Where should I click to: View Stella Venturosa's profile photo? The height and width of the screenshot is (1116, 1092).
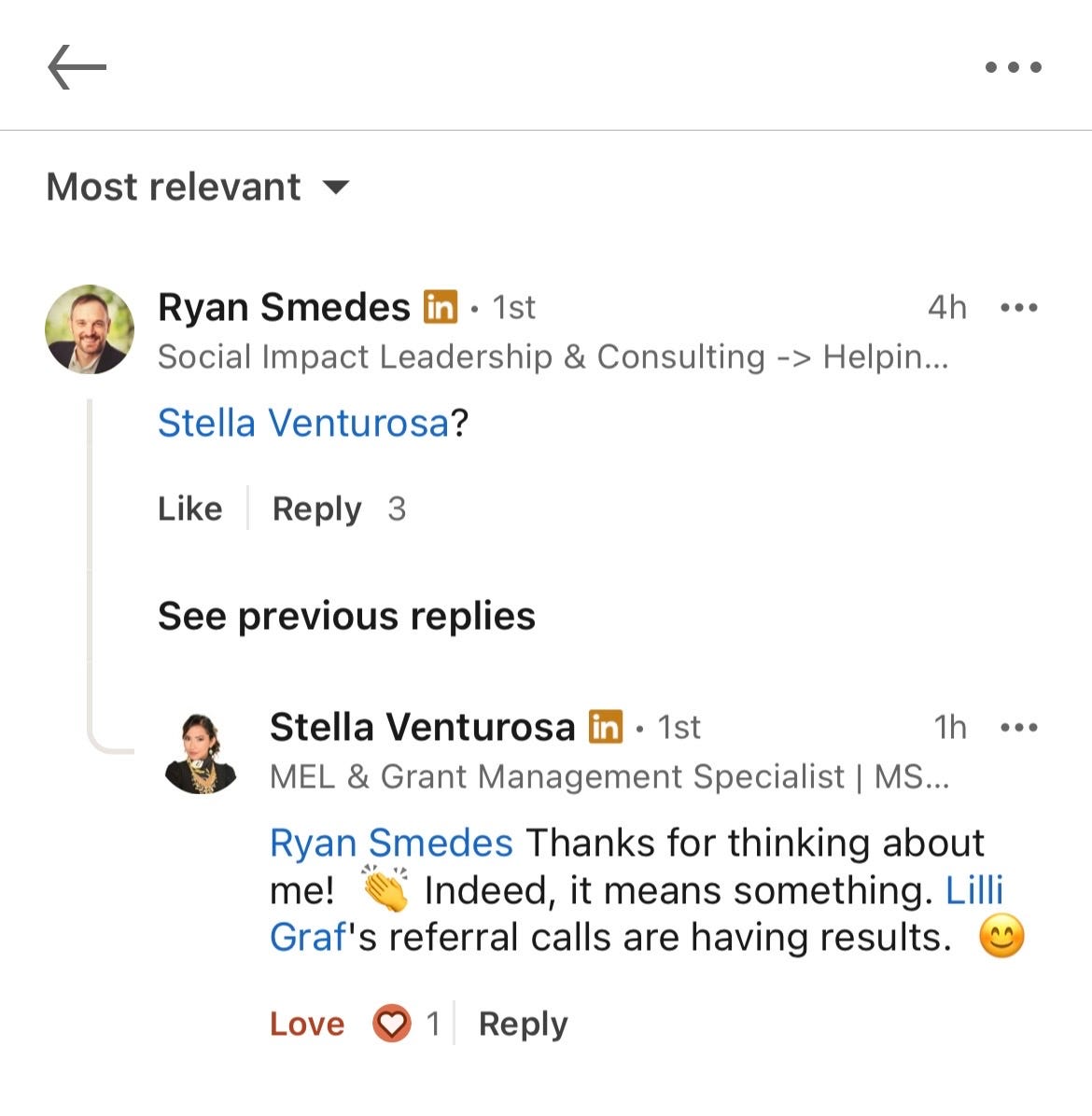201,753
